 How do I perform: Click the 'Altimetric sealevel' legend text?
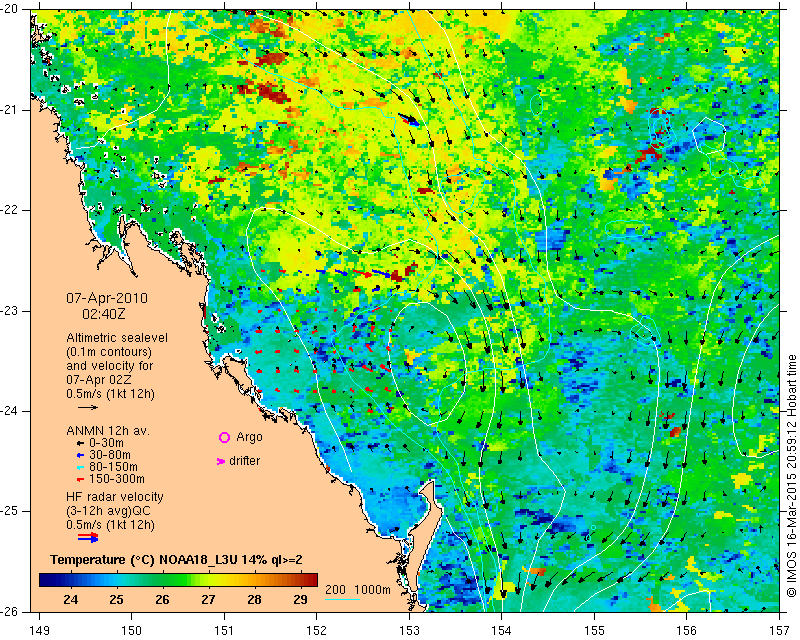[x=117, y=338]
